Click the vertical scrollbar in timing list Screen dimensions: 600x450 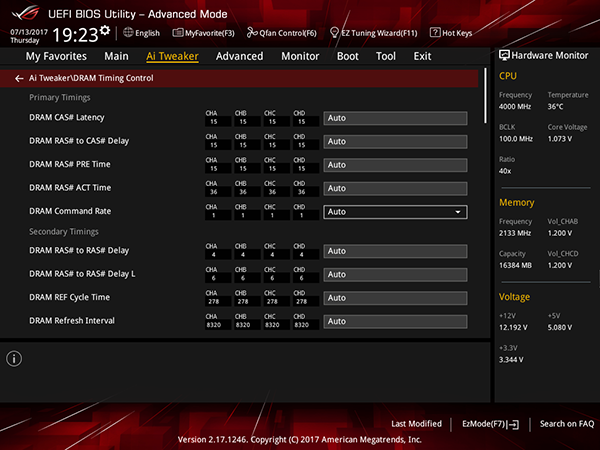pyautogui.click(x=486, y=96)
